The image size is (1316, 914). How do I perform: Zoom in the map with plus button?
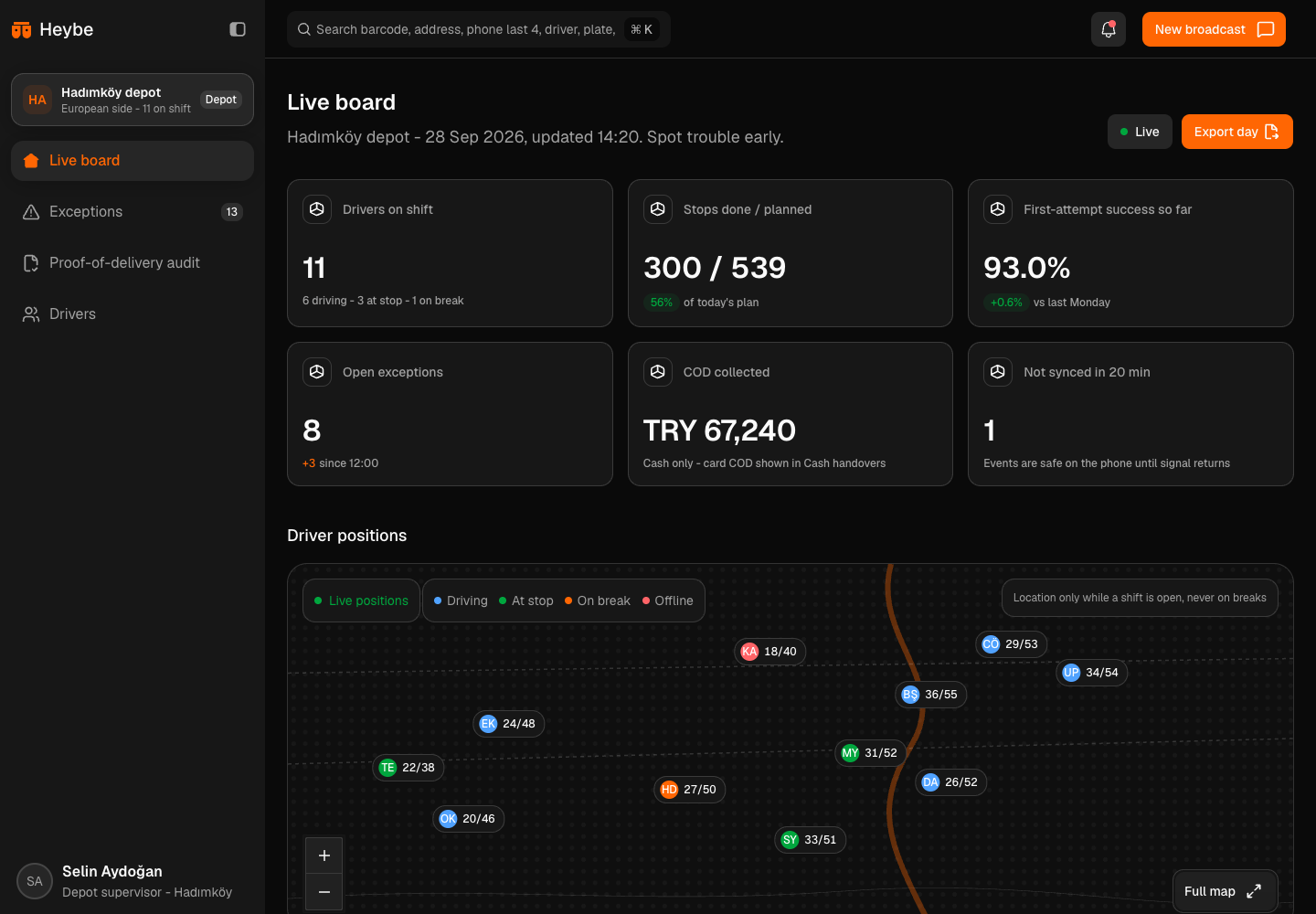[x=324, y=856]
